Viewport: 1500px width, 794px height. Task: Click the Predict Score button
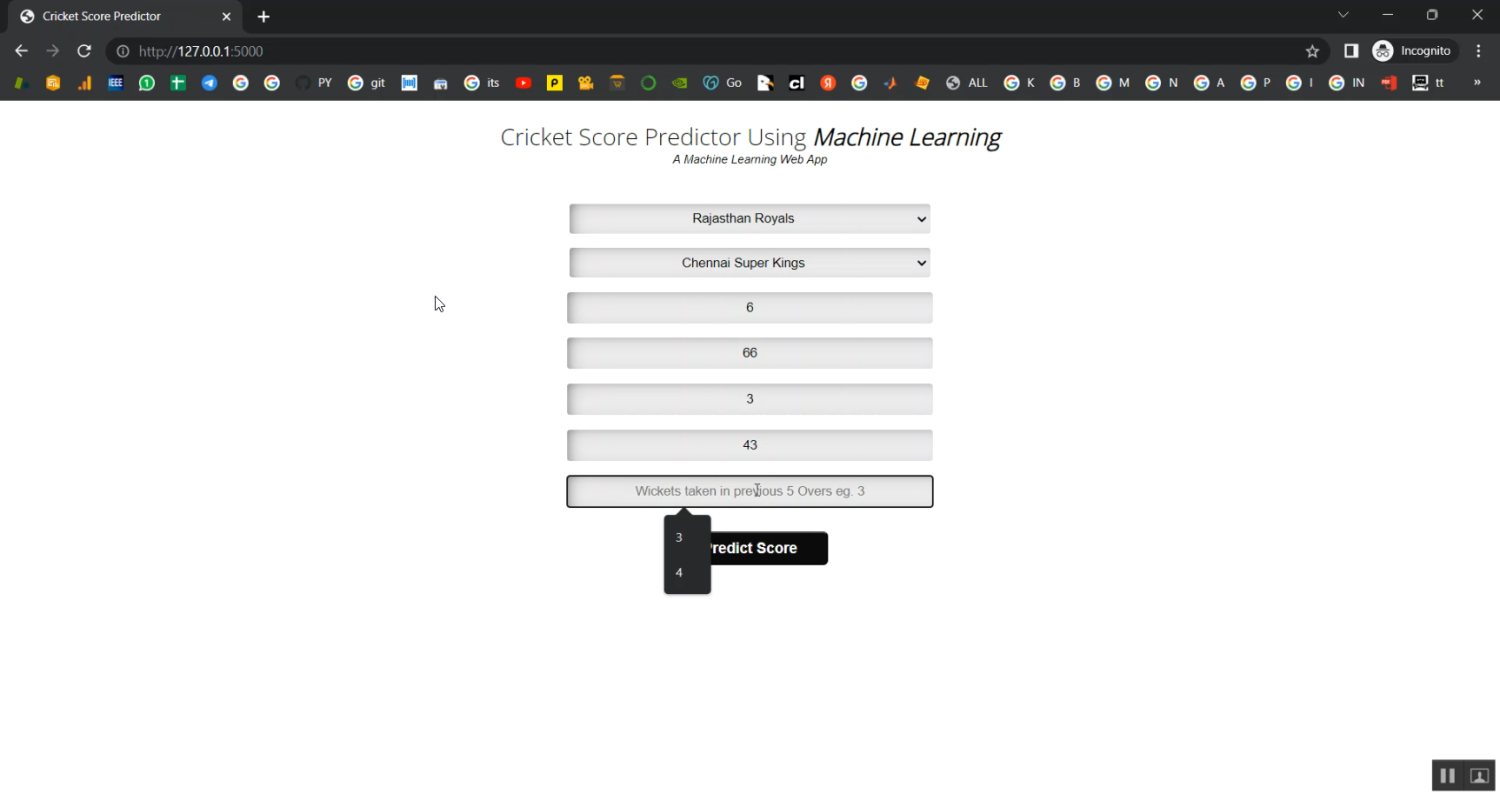(x=750, y=548)
